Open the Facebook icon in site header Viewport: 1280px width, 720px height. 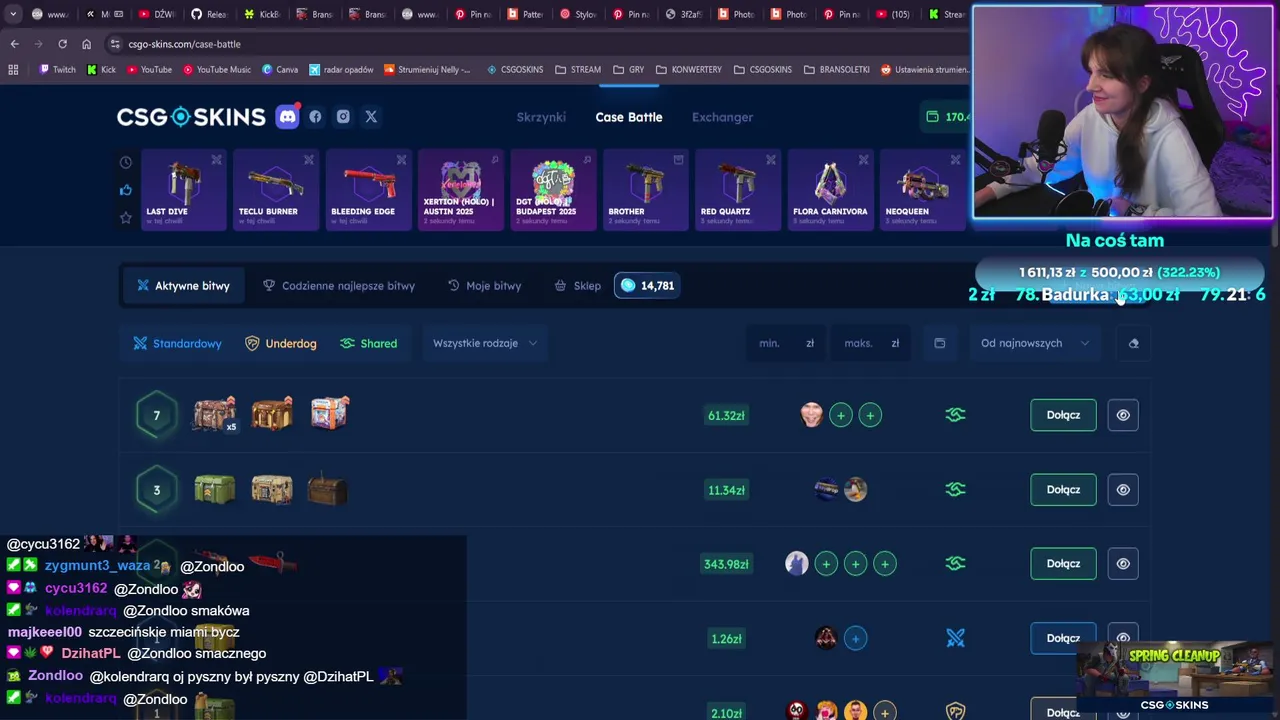coord(315,117)
